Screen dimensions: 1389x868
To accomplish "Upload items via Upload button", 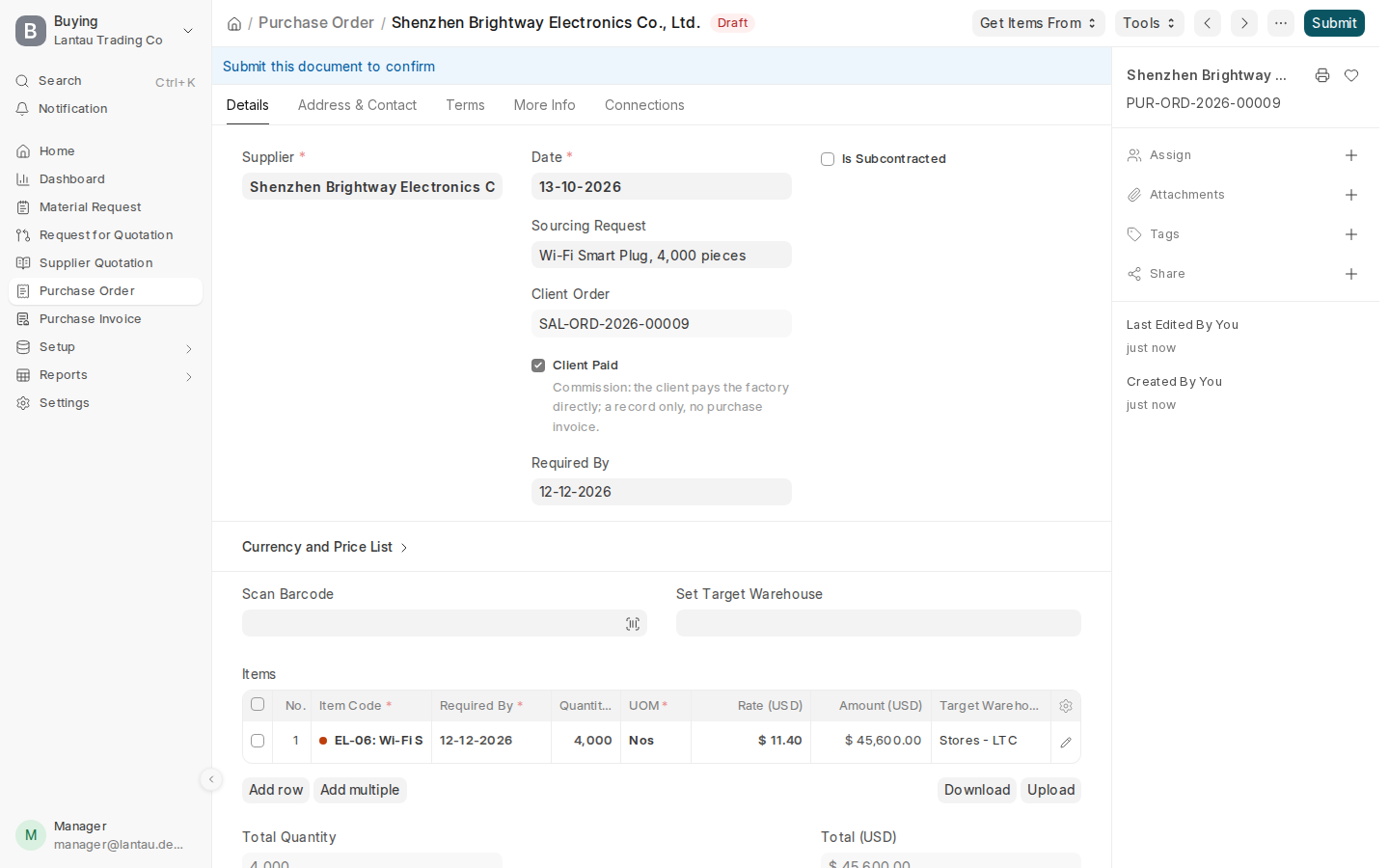I will 1050,790.
